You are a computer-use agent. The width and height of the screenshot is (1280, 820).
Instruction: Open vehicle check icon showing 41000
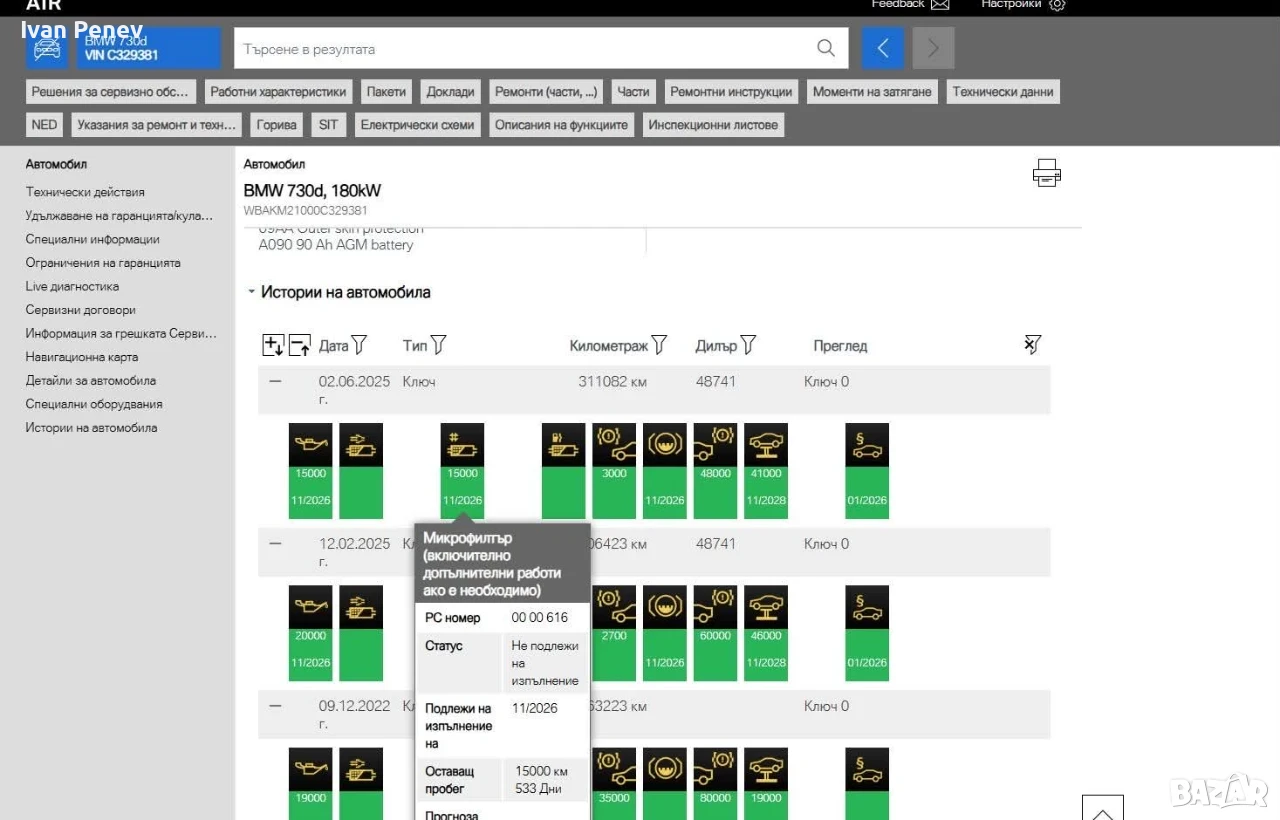tap(765, 470)
